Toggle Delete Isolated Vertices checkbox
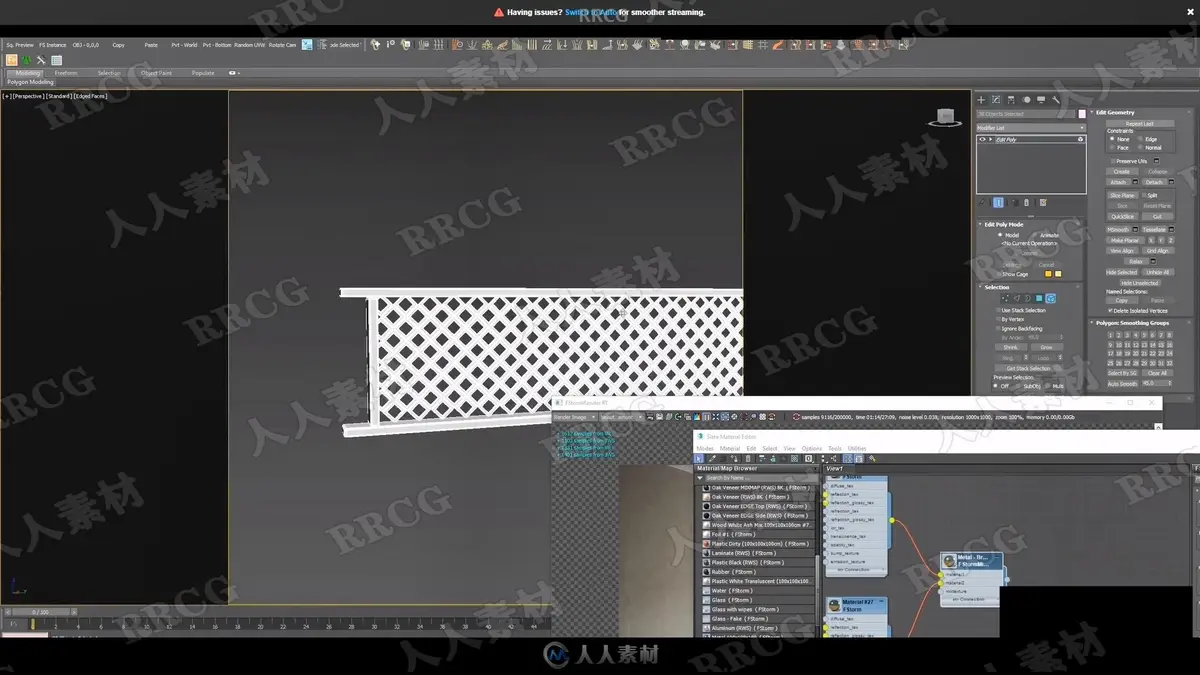Image resolution: width=1200 pixels, height=675 pixels. click(x=1110, y=310)
